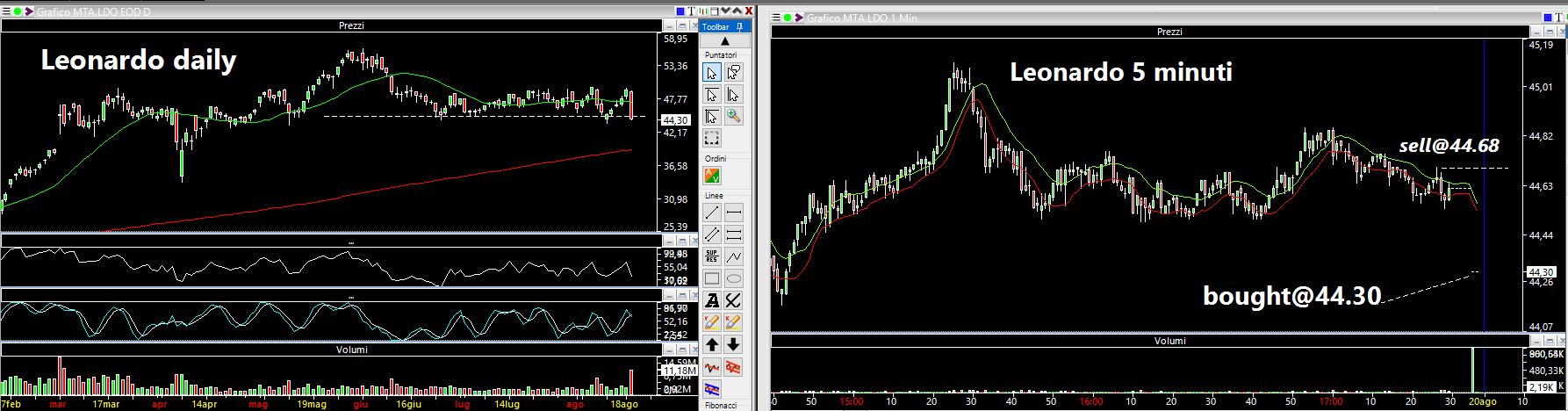Click green status dot in daily chart title
Image resolution: width=1568 pixels, height=411 pixels.
[x=18, y=11]
